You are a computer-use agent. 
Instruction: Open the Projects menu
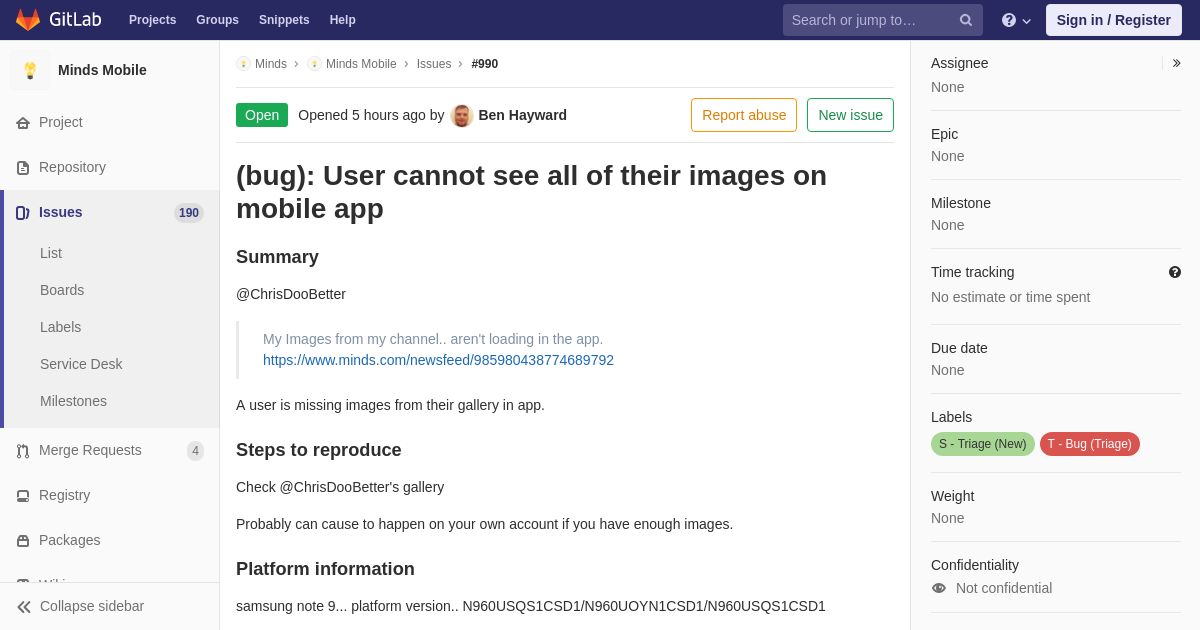152,20
